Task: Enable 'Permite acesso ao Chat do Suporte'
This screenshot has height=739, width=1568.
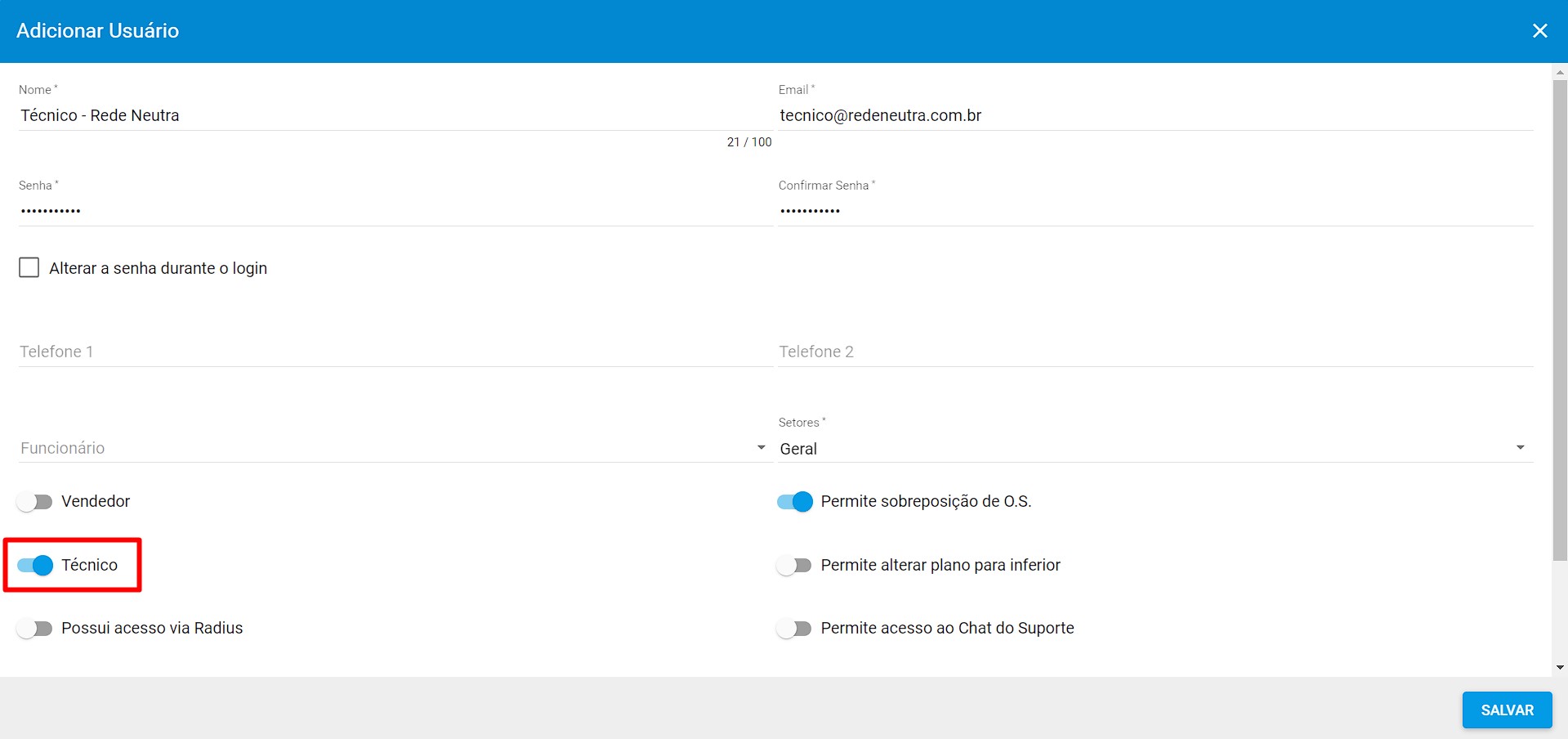Action: point(794,629)
